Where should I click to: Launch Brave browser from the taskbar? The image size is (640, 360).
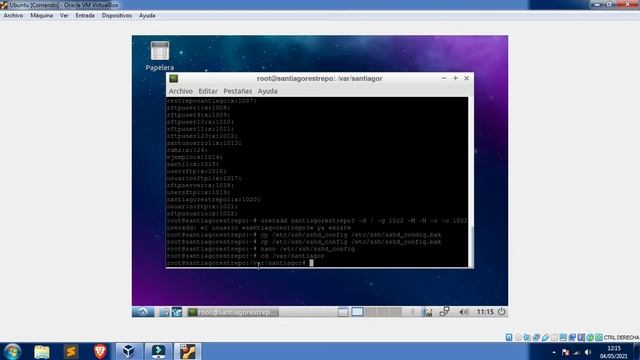pos(100,351)
